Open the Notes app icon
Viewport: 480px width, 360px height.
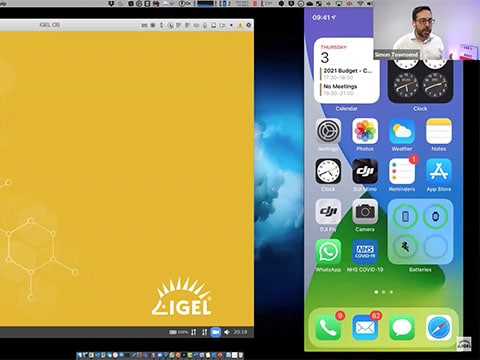(x=439, y=131)
